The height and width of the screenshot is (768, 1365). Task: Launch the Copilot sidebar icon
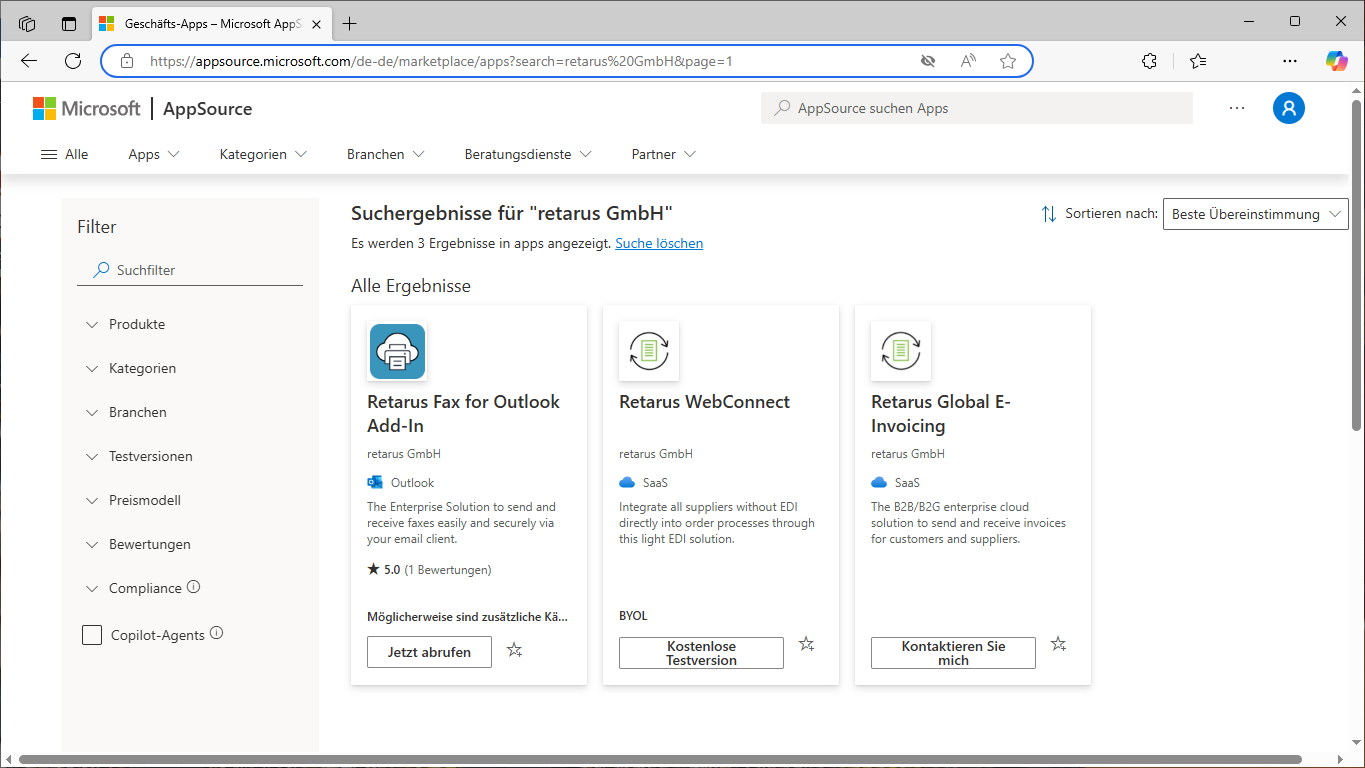tap(1337, 61)
